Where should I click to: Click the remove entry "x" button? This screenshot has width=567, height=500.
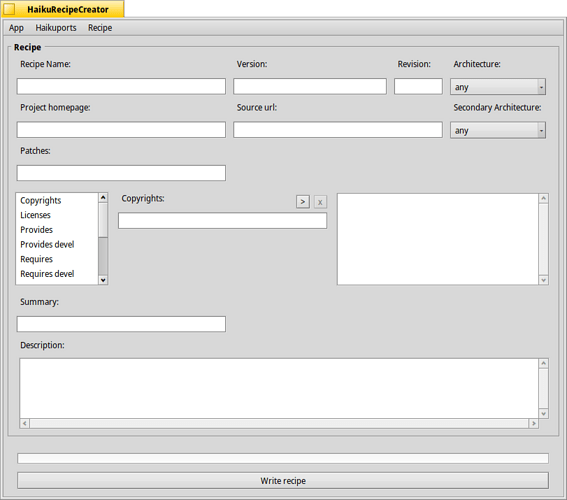pos(320,202)
